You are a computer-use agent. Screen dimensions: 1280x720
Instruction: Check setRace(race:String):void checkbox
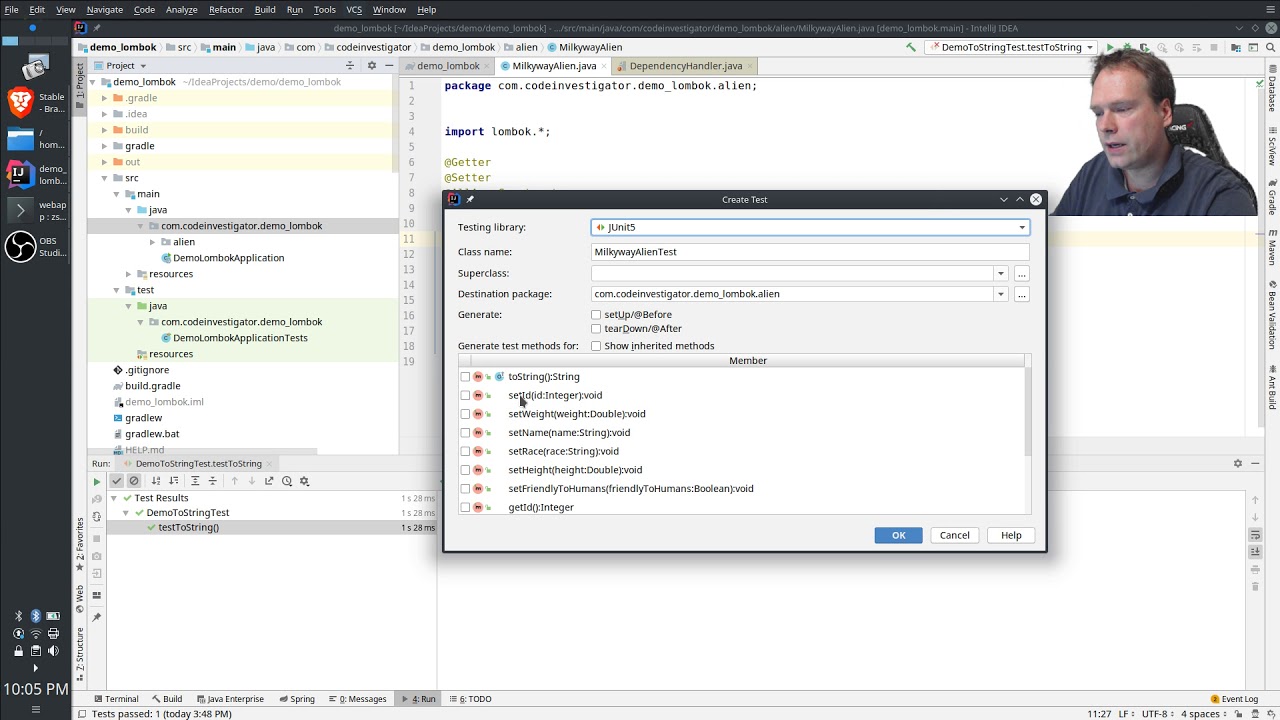click(465, 451)
